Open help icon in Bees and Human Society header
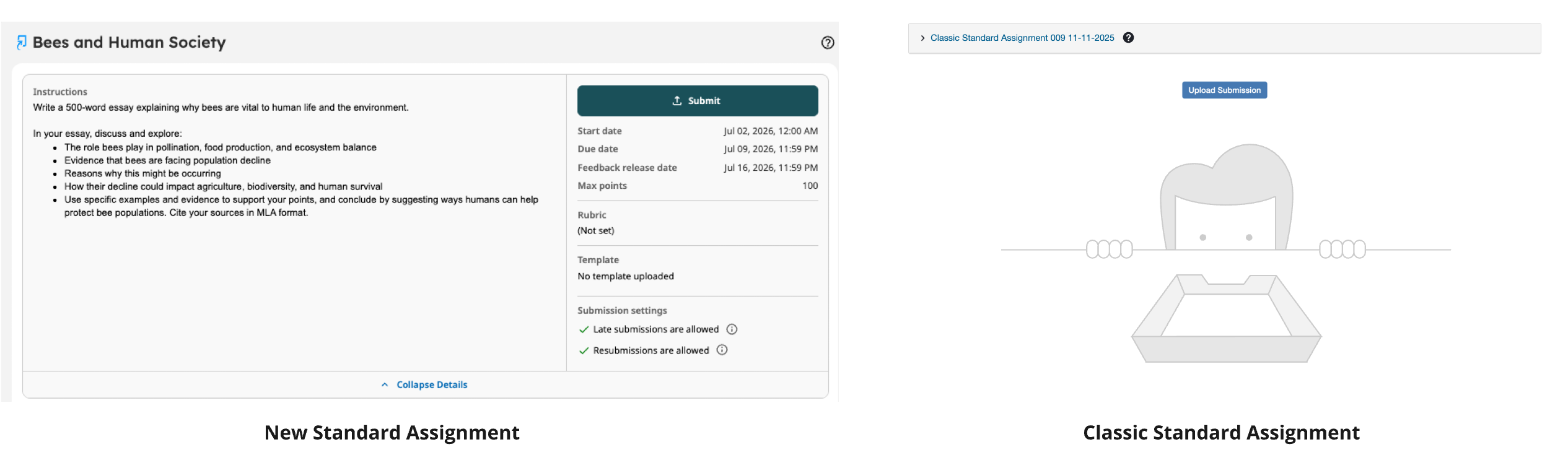This screenshot has height=465, width=1568. click(827, 43)
